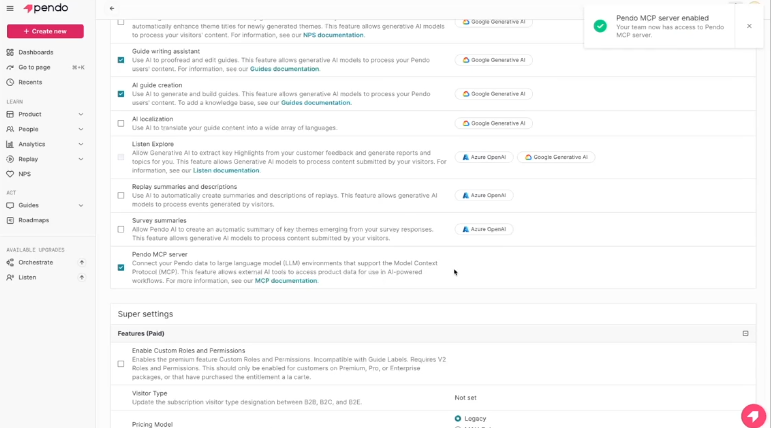Viewport: 771px width, 428px height.
Task: Collapse the Features (Paid) section
Action: pos(745,334)
